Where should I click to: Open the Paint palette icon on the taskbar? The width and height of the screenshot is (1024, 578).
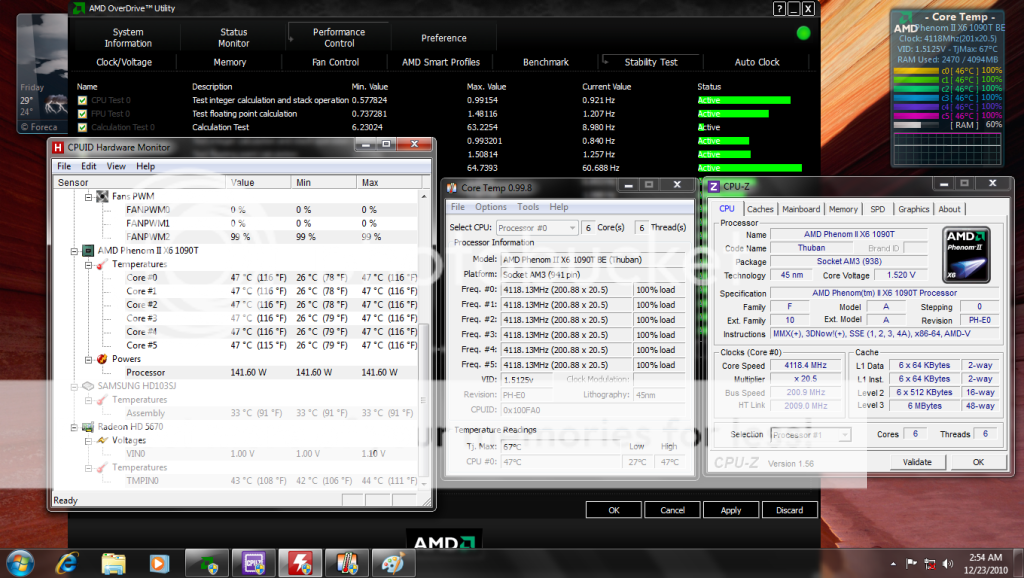pos(393,562)
